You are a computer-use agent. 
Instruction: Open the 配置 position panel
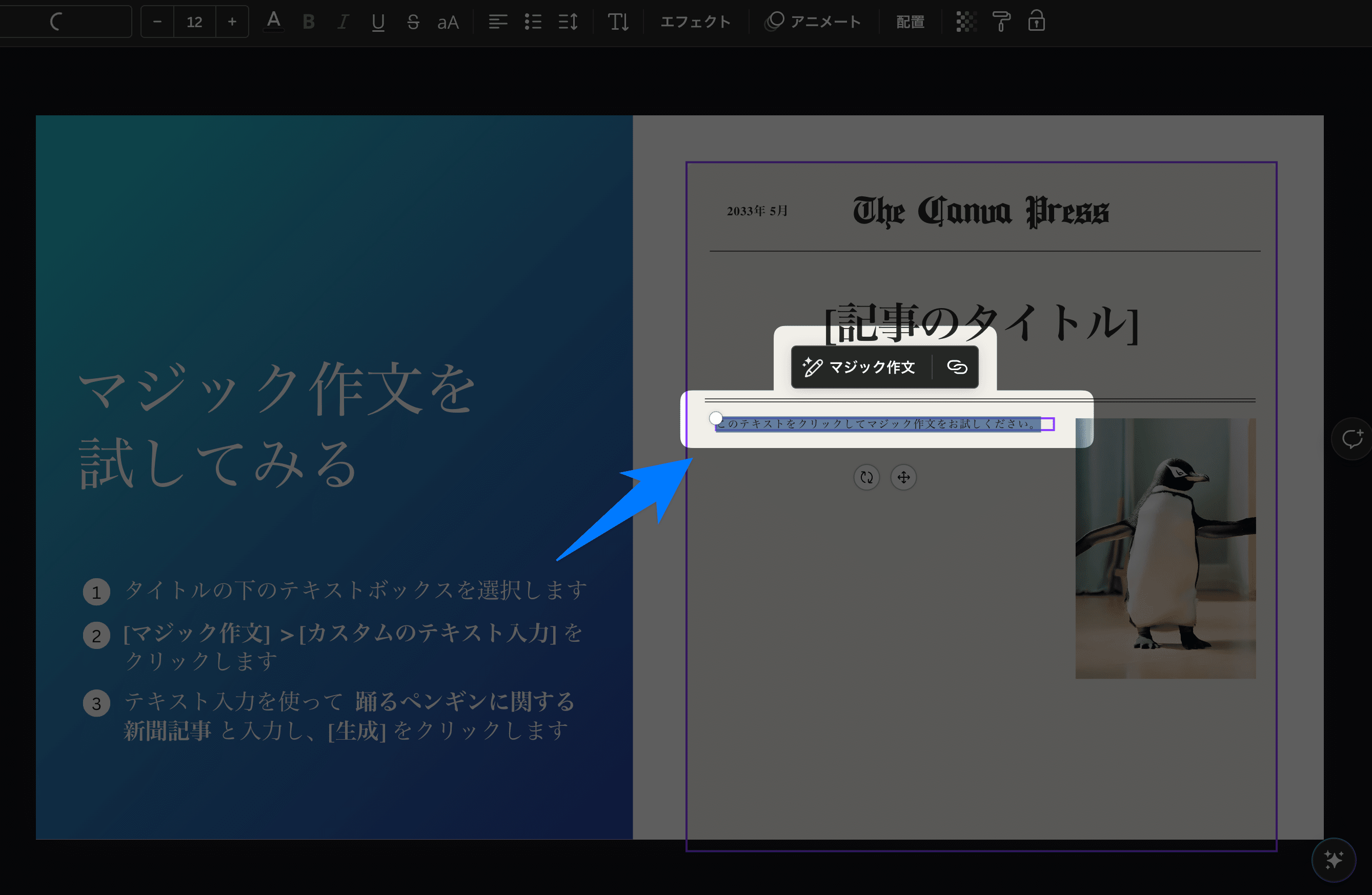910,22
